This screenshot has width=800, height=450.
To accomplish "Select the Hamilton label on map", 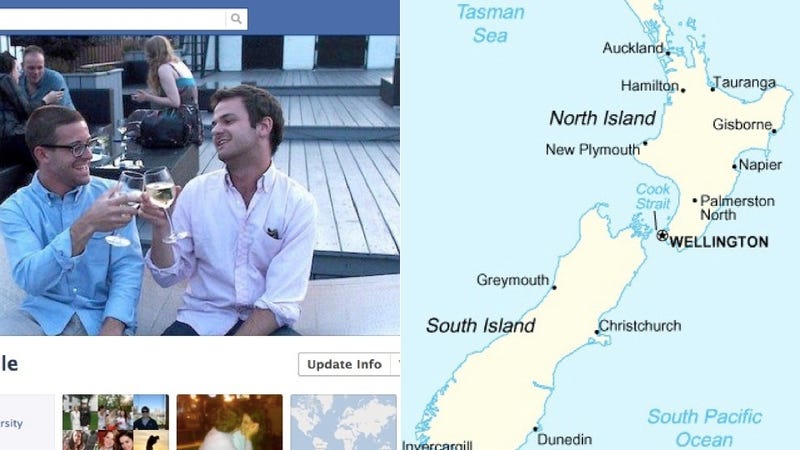I will click(649, 86).
